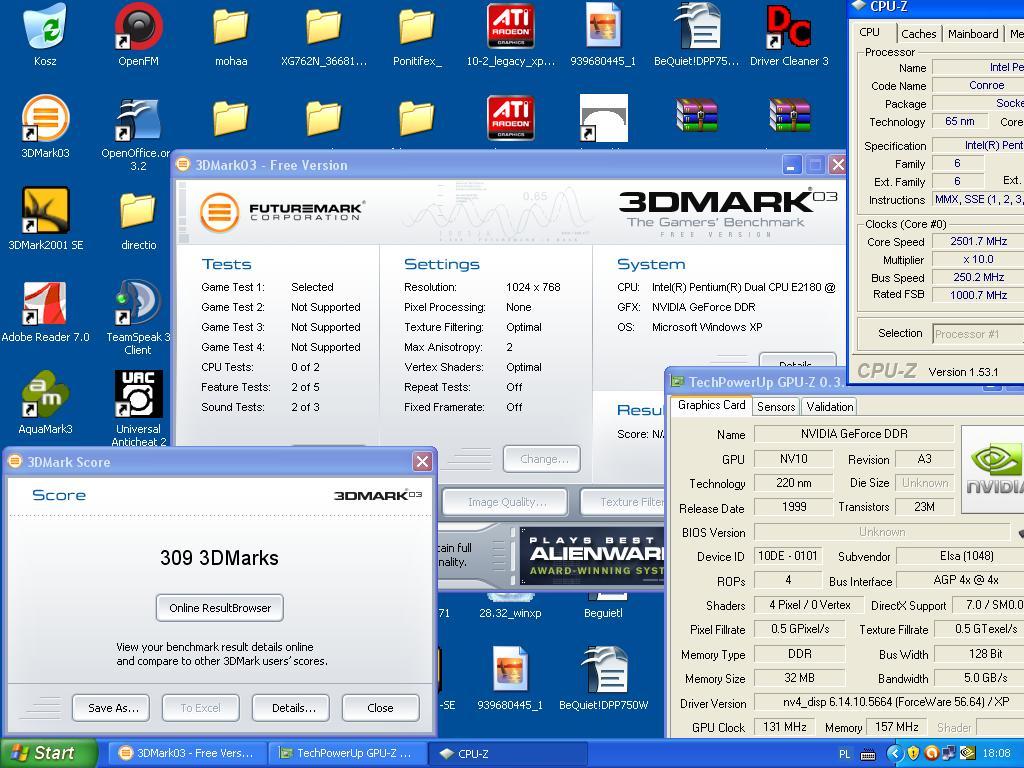Click the orange update tray icon
The width and height of the screenshot is (1024, 768).
931,753
